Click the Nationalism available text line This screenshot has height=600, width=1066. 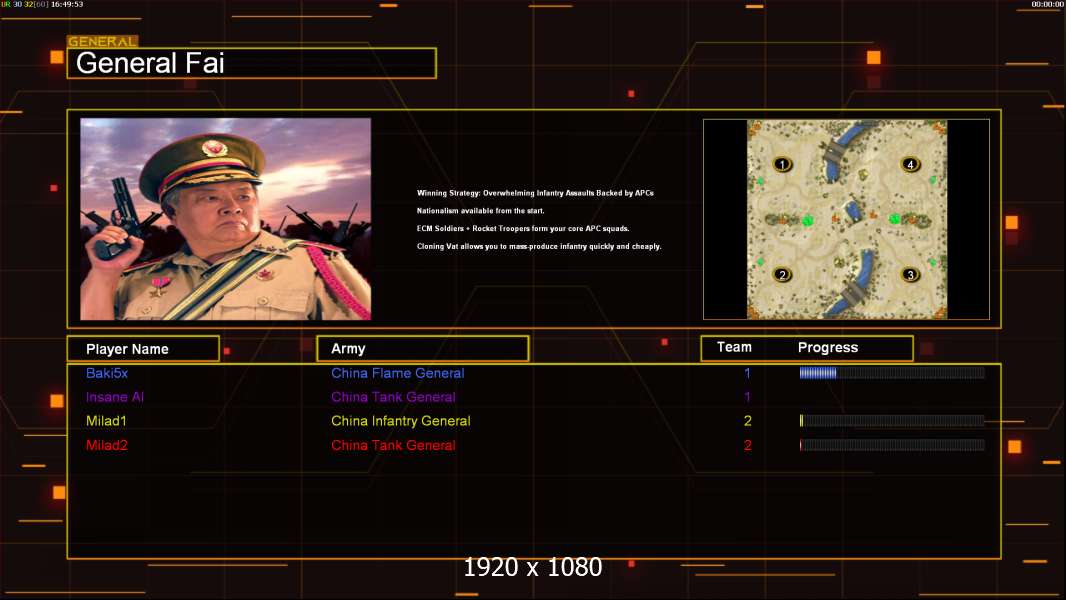tap(481, 211)
